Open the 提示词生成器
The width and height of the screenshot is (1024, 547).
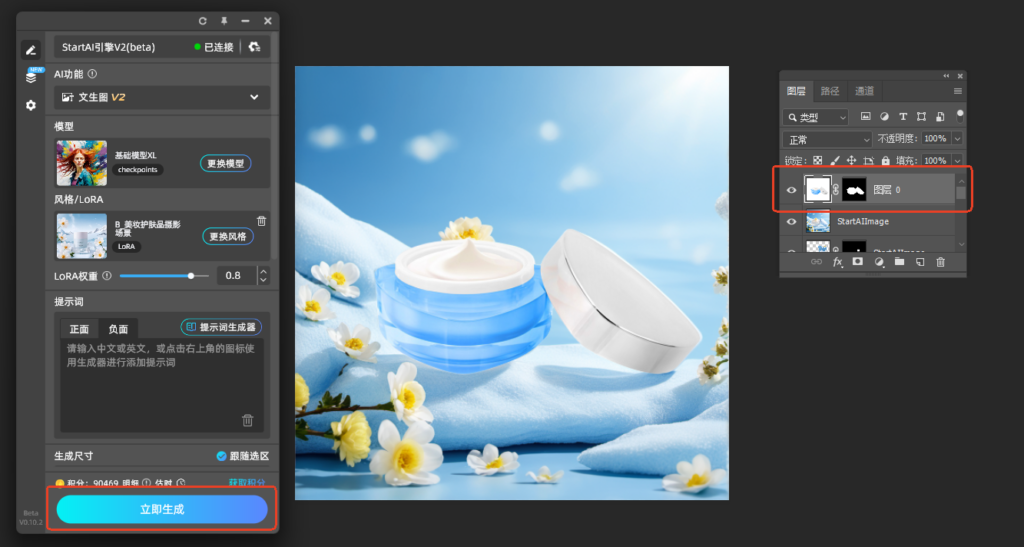[x=221, y=327]
